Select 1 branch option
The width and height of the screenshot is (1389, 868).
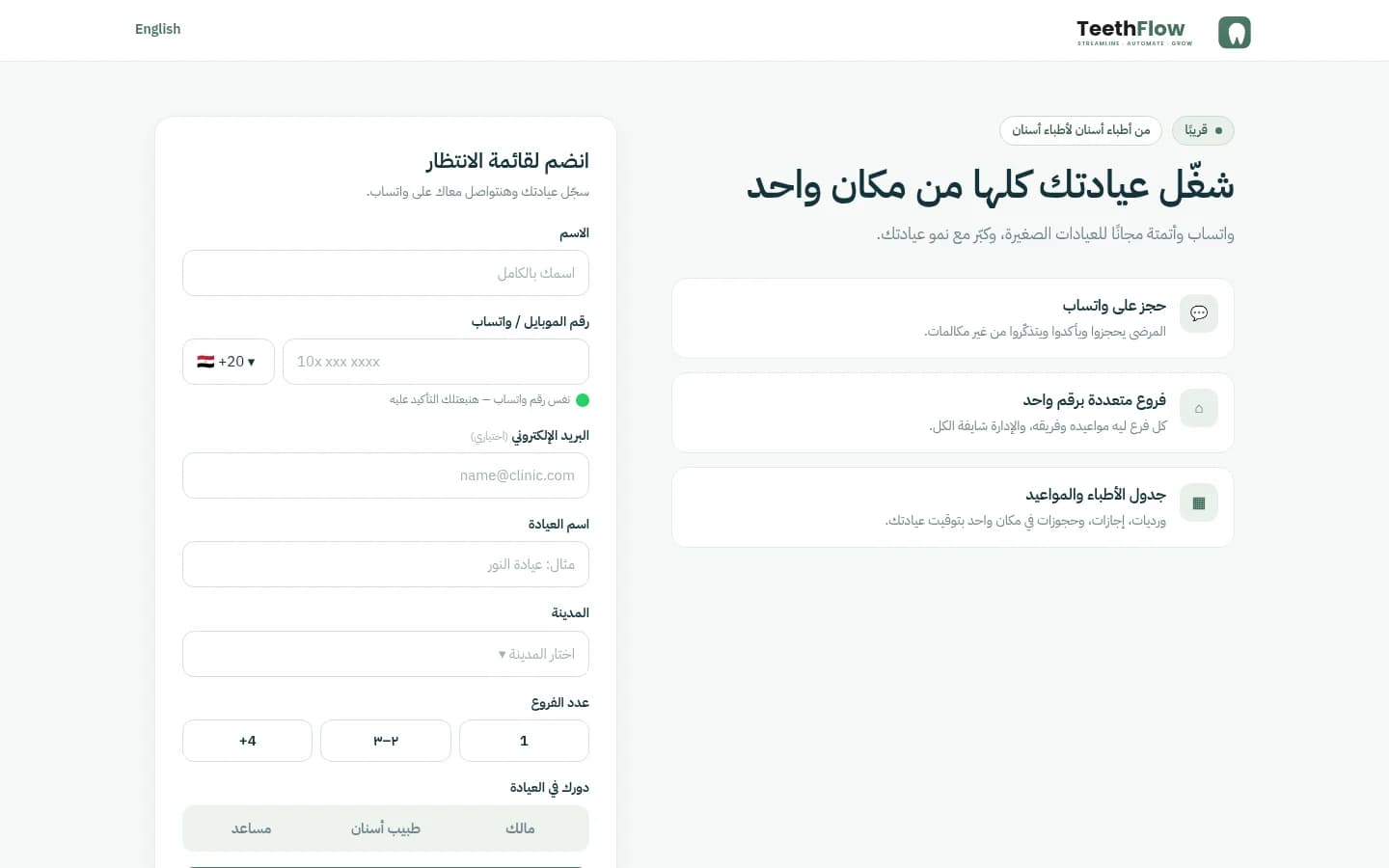click(x=524, y=741)
